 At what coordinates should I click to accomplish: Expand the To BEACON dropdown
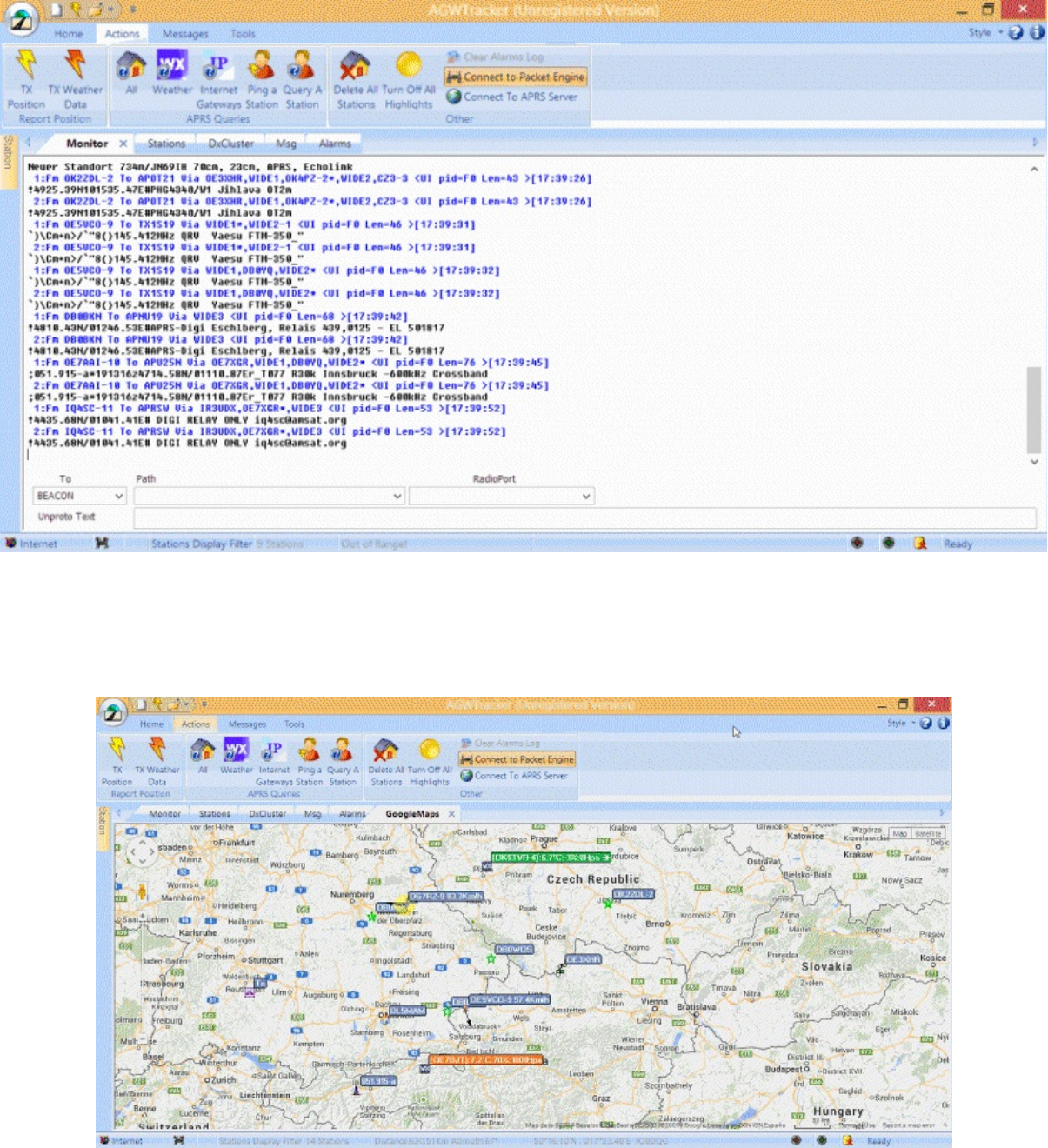coord(119,496)
